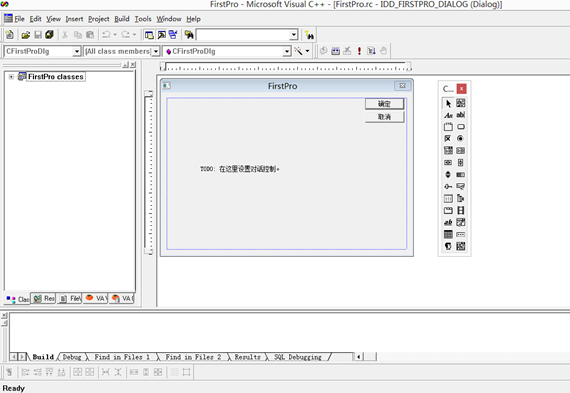This screenshot has height=393, width=570.
Task: Choose the Group Box control tool
Action: click(x=448, y=127)
